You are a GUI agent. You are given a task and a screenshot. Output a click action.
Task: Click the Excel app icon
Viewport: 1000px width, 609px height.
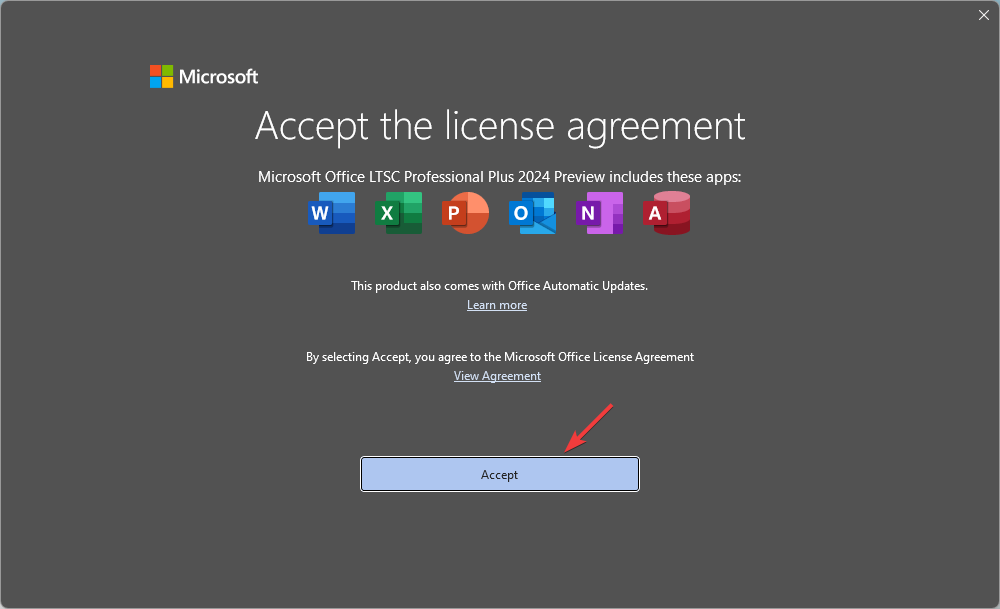[x=399, y=213]
